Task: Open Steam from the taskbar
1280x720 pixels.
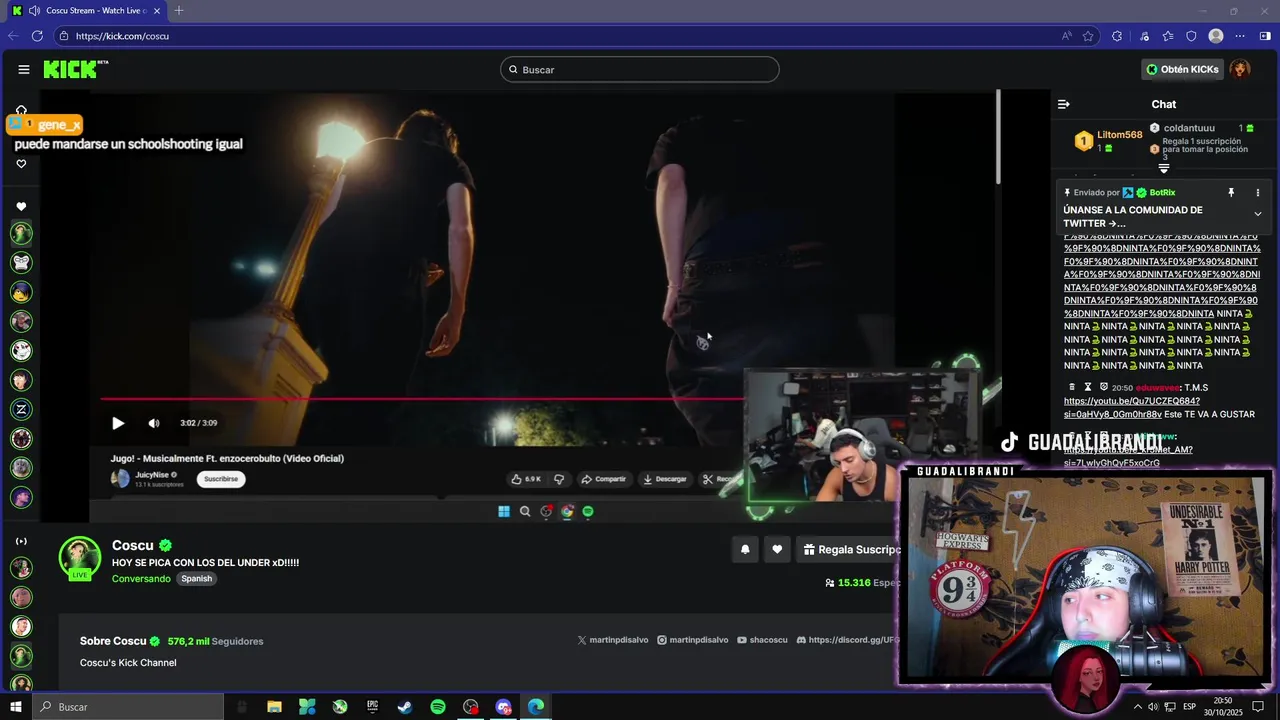Action: point(405,707)
